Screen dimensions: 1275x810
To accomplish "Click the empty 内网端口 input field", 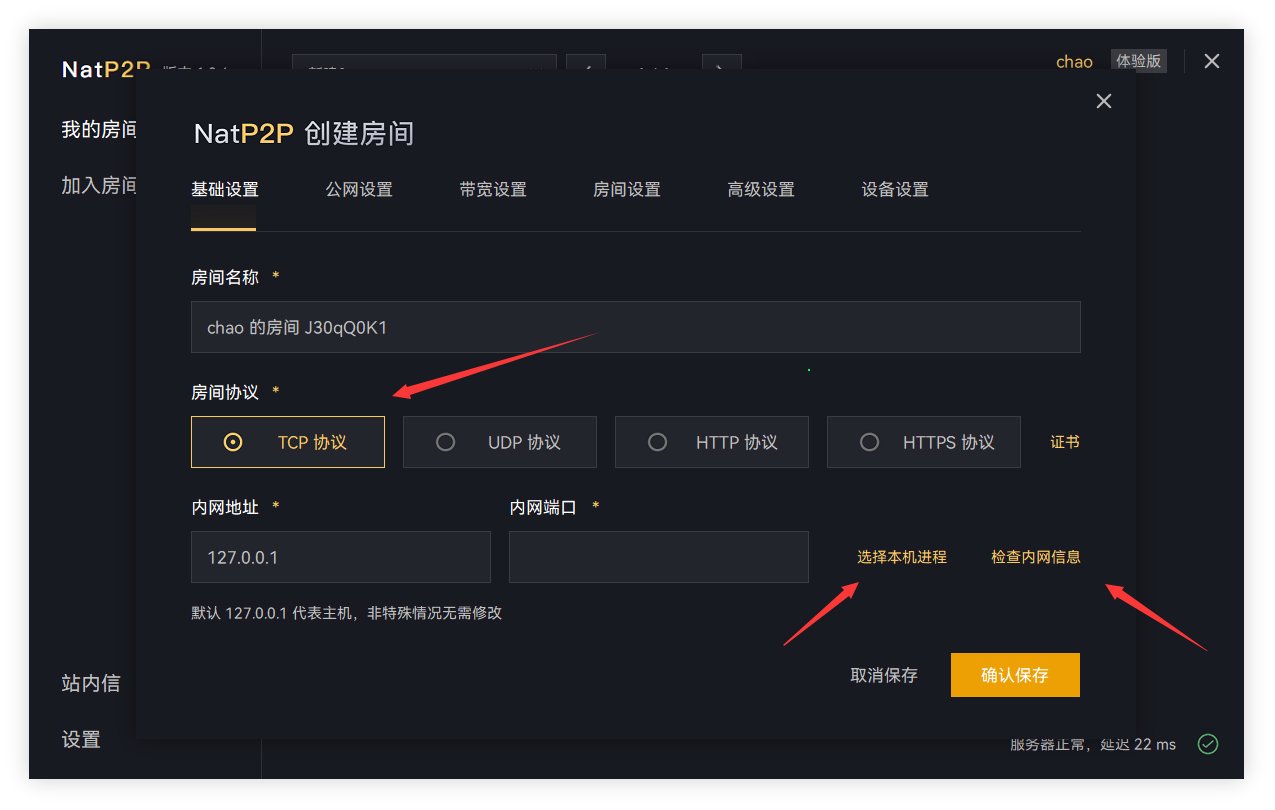I will (659, 557).
